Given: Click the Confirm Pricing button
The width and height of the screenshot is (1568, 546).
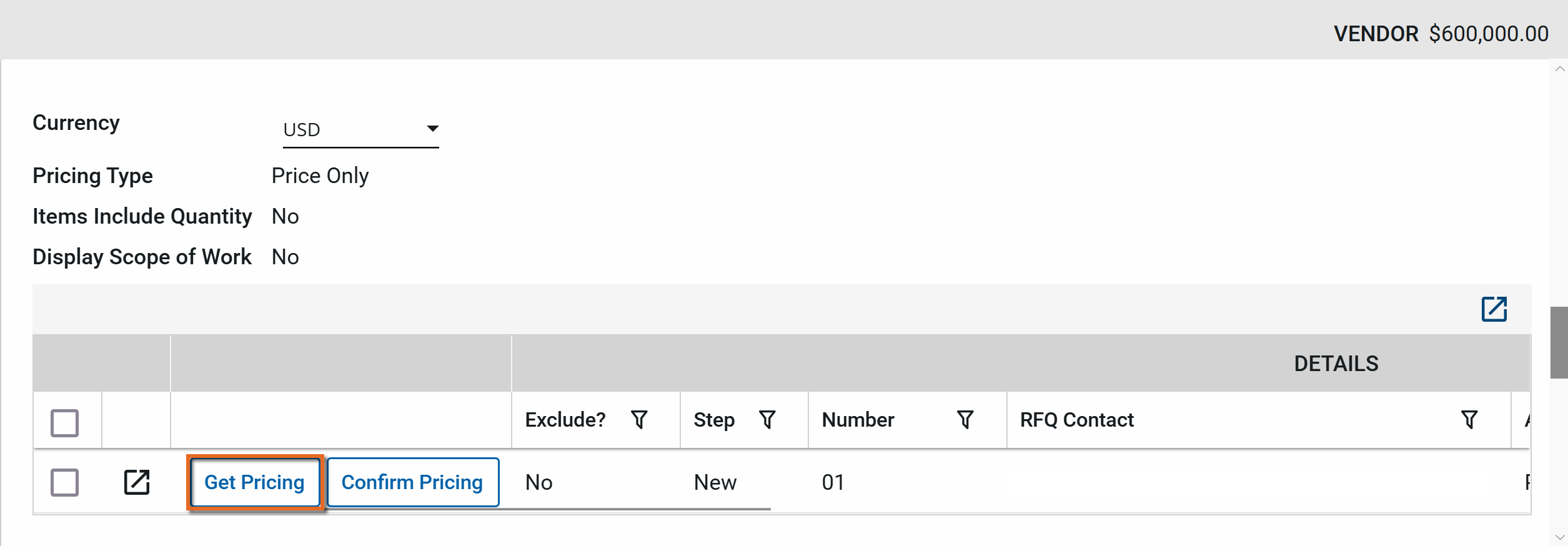Looking at the screenshot, I should pos(412,482).
